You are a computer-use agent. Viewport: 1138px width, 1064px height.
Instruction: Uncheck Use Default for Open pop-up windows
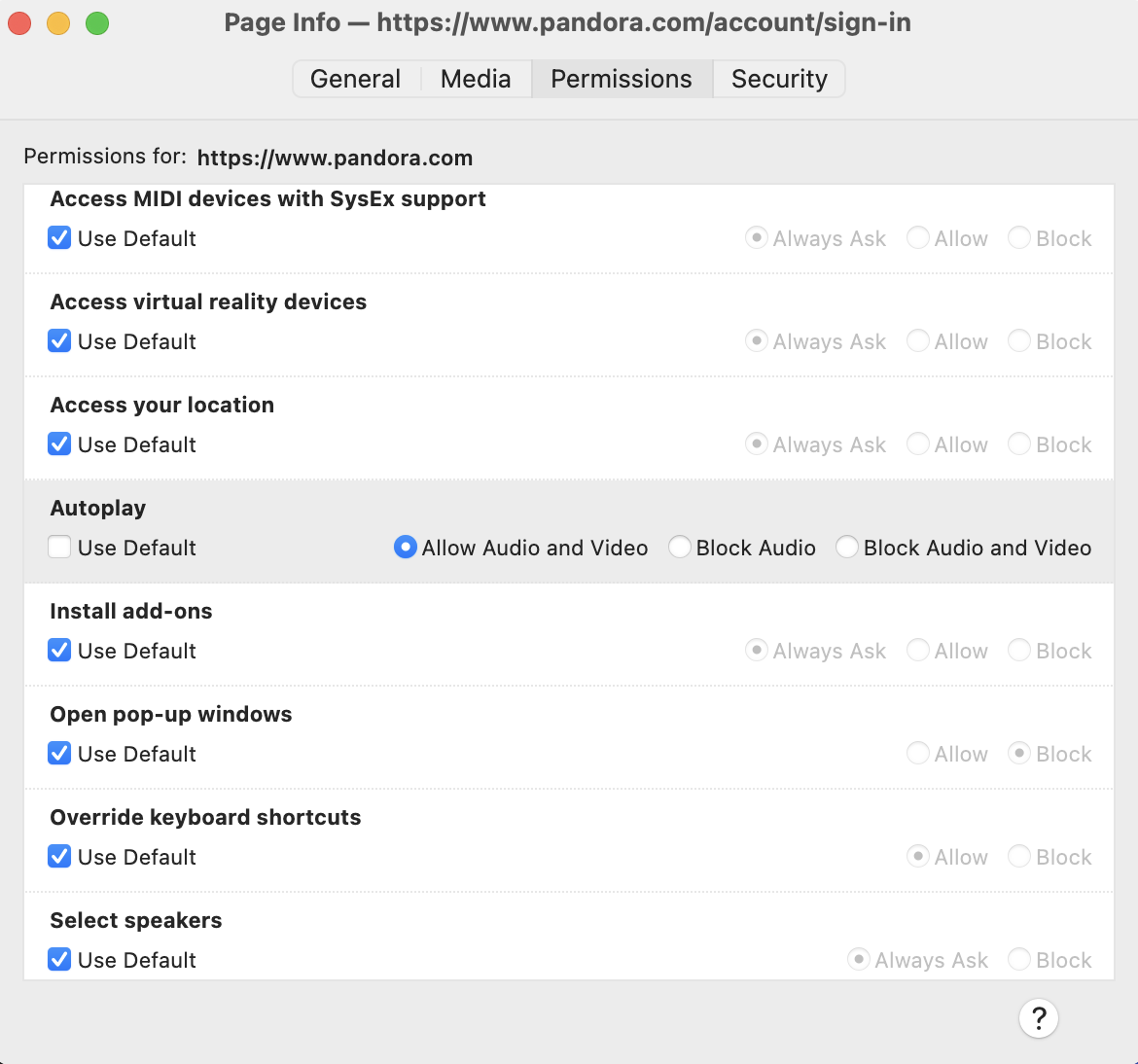click(60, 754)
